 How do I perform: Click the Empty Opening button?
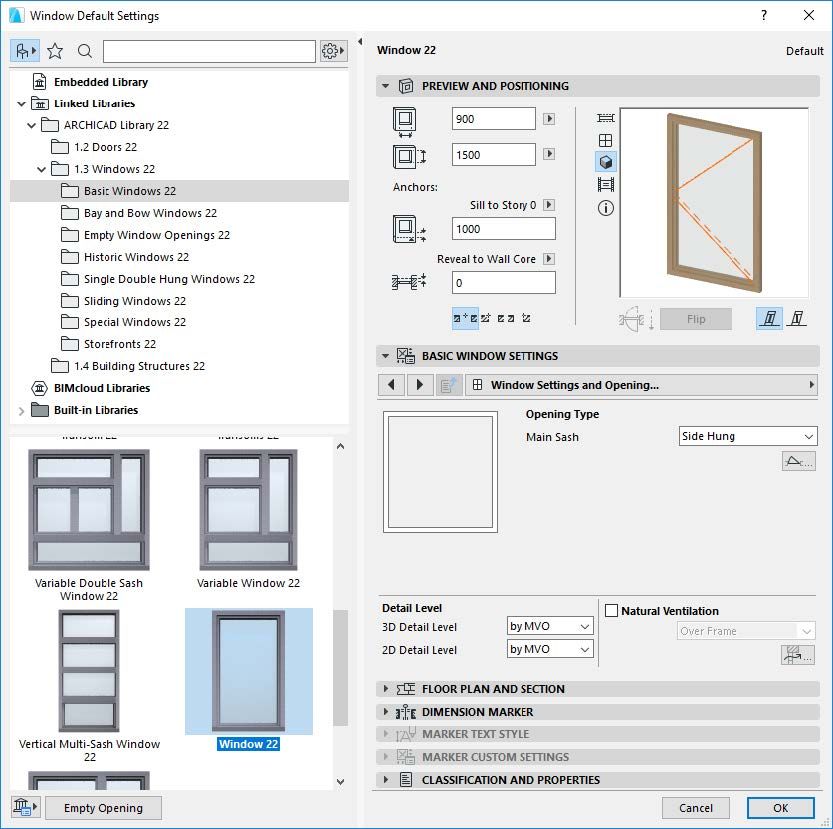(x=103, y=808)
